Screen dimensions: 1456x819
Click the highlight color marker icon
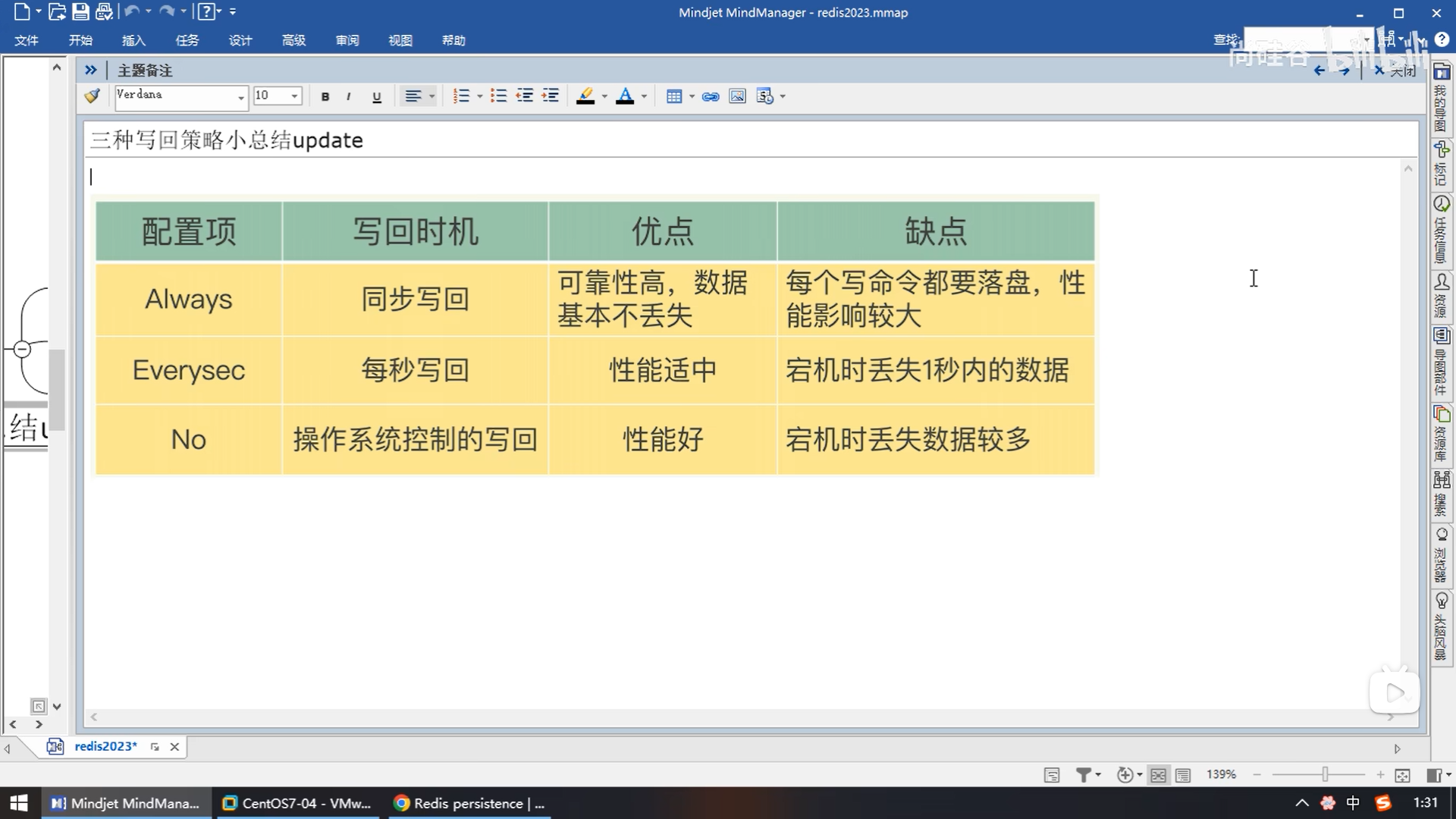coord(585,96)
